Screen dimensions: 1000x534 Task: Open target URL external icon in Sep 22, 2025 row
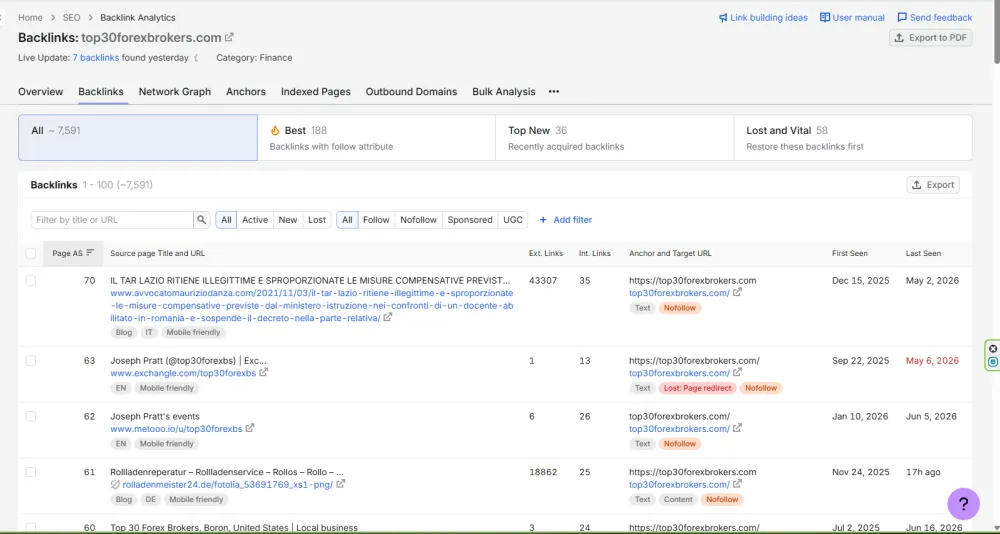point(737,373)
